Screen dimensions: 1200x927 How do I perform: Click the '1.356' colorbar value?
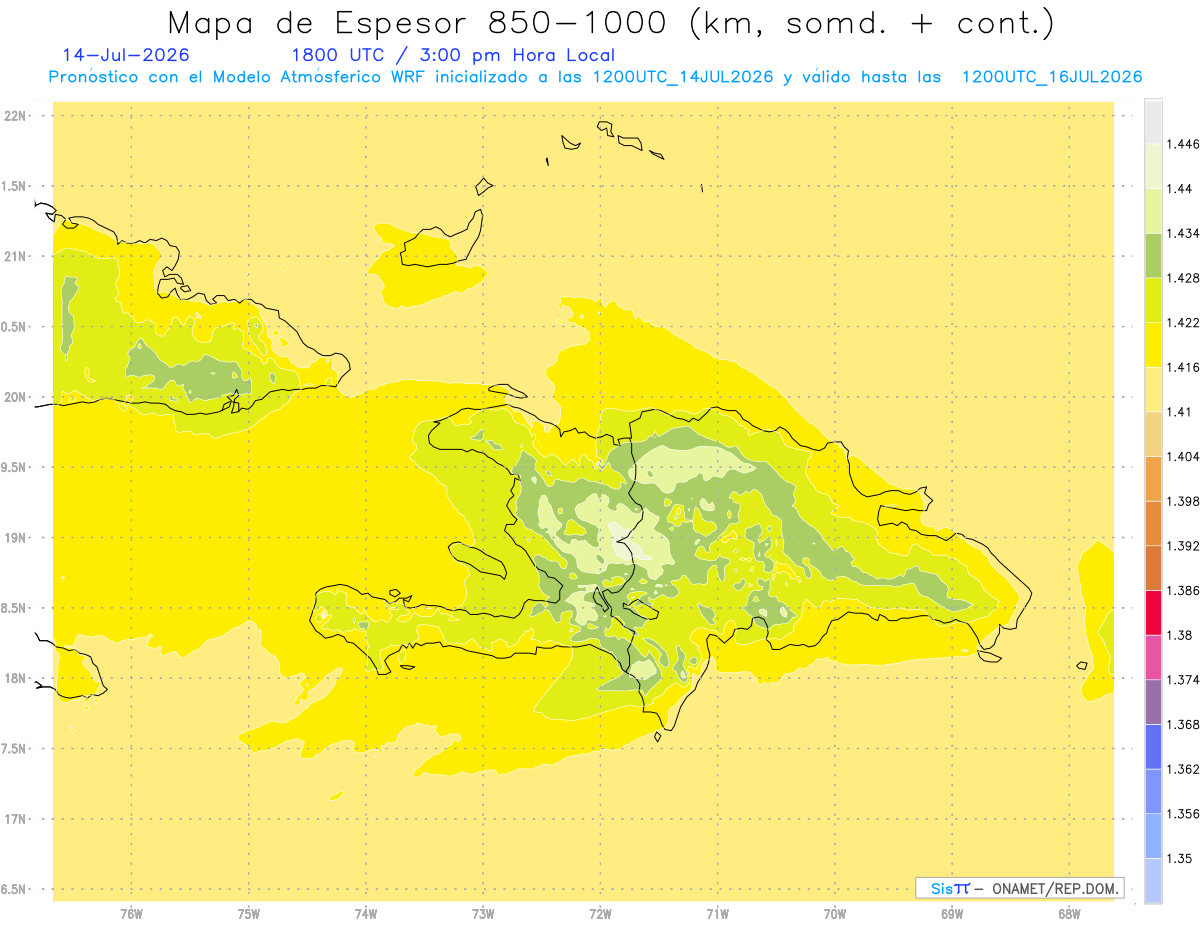(x=1182, y=814)
